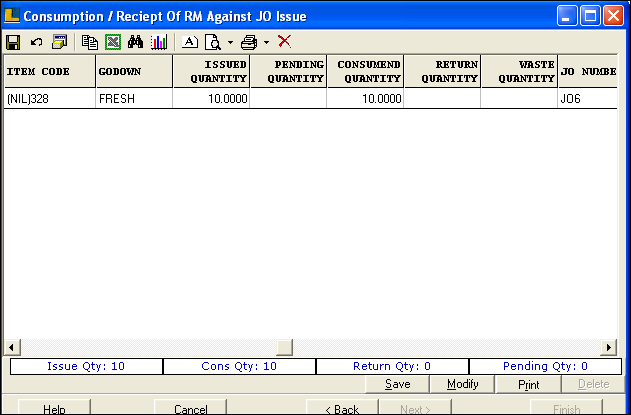
Task: Click the printer toolbar icon
Action: tap(249, 42)
